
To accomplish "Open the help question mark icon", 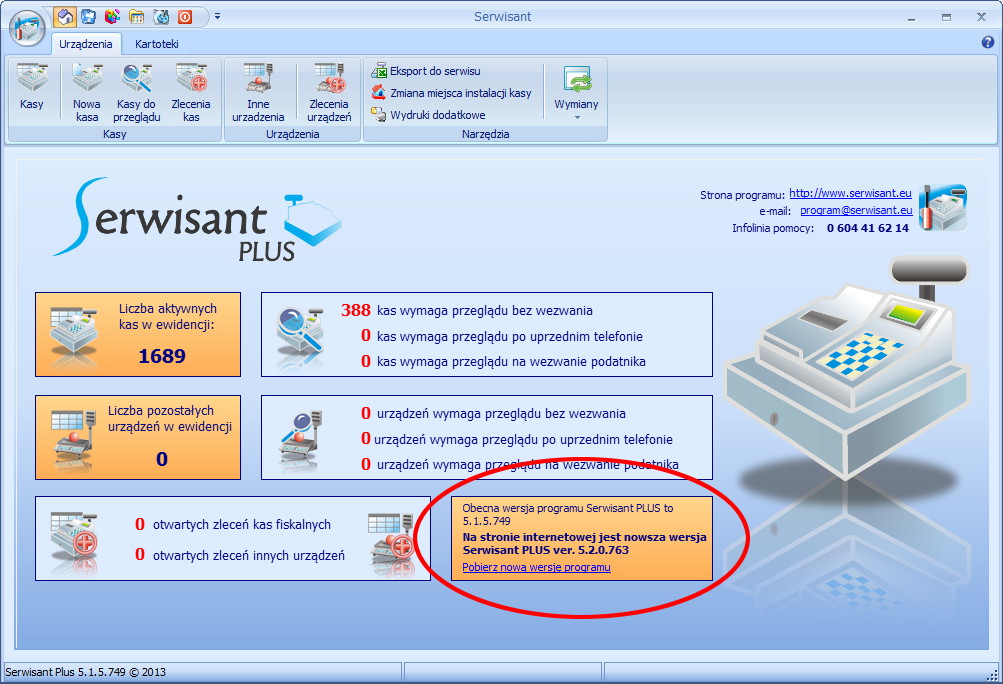I will pos(987,42).
